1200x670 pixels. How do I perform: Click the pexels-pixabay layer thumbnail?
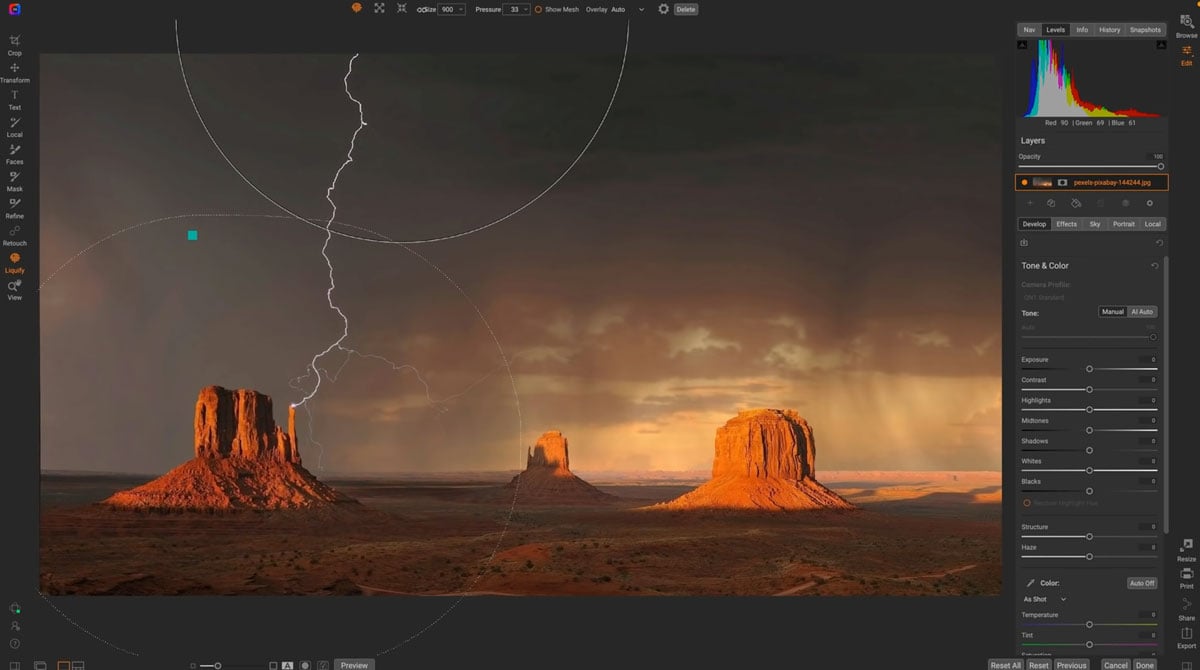click(1042, 183)
